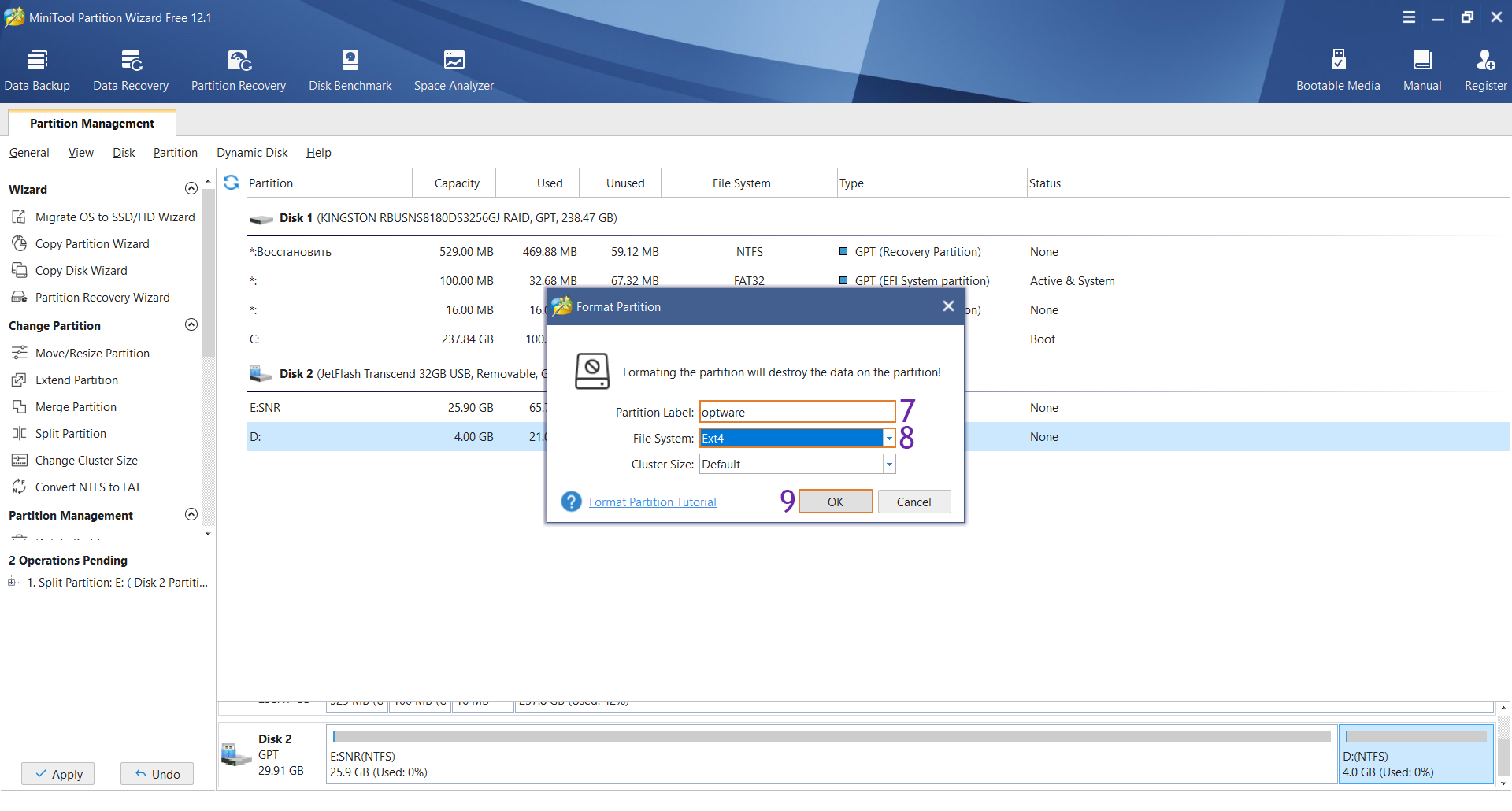The height and width of the screenshot is (811, 1512).
Task: Open the Help menu
Action: pyautogui.click(x=319, y=153)
